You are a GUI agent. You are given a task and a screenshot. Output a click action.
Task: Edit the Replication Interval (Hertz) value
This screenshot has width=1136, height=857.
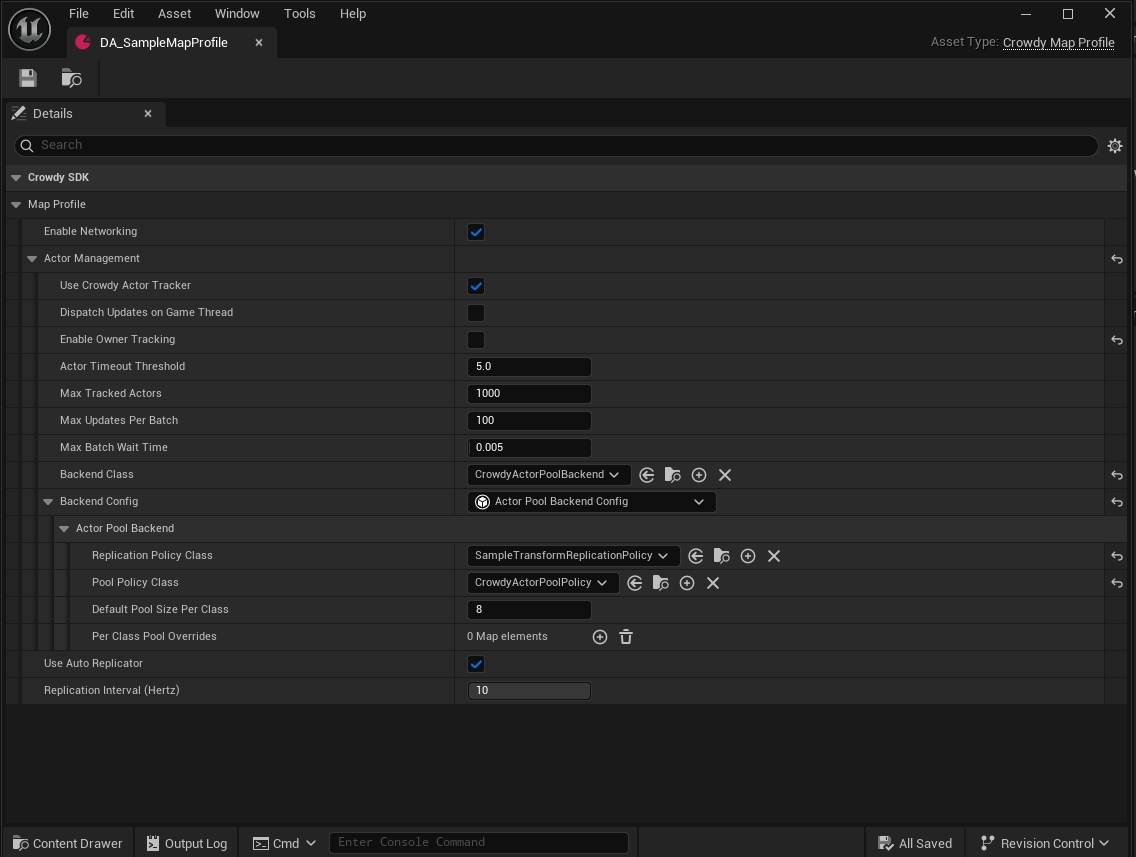[529, 691]
